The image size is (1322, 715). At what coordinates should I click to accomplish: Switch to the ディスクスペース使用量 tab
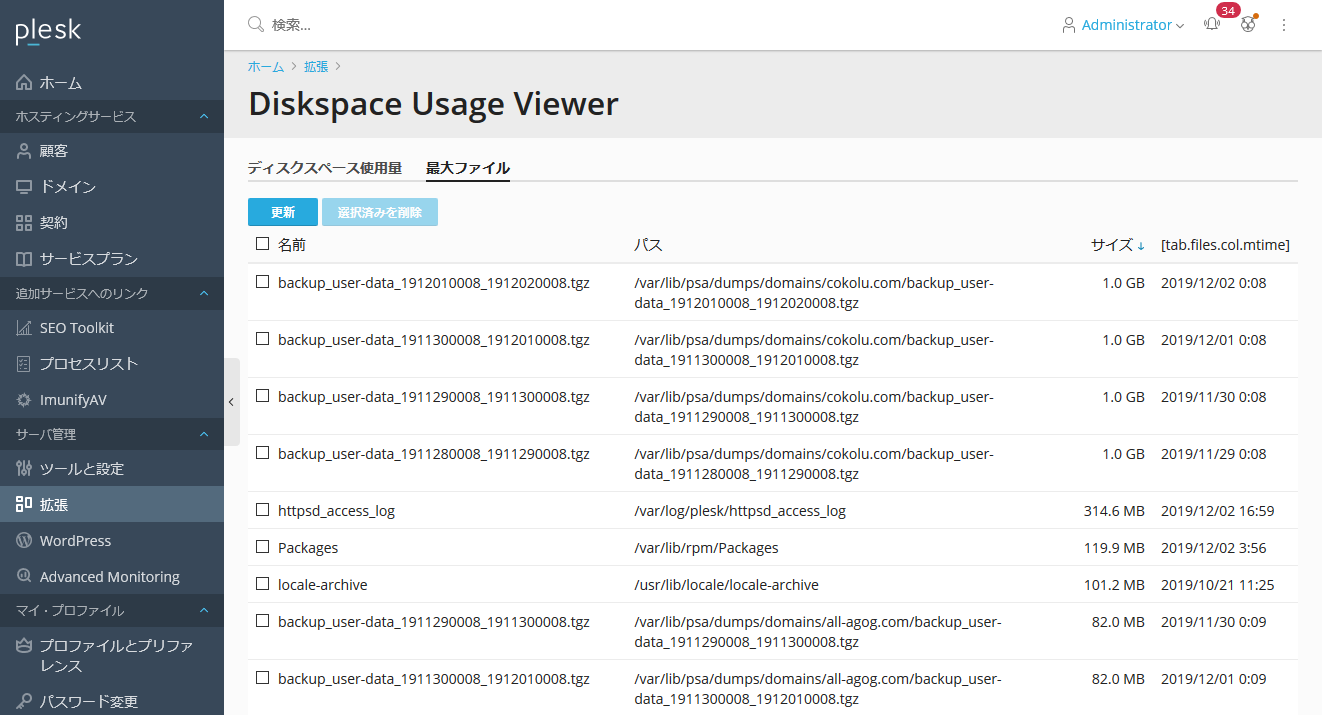(x=324, y=168)
